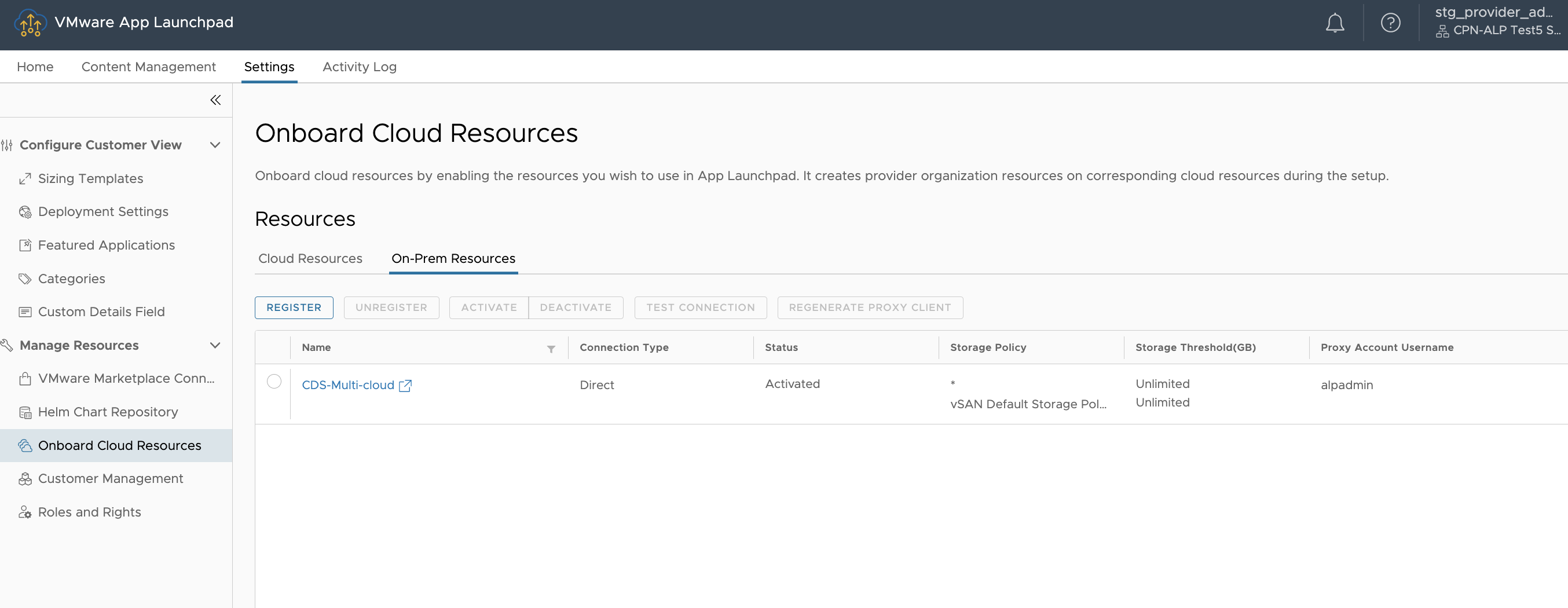
Task: Collapse the Configure Customer View section
Action: [x=215, y=145]
